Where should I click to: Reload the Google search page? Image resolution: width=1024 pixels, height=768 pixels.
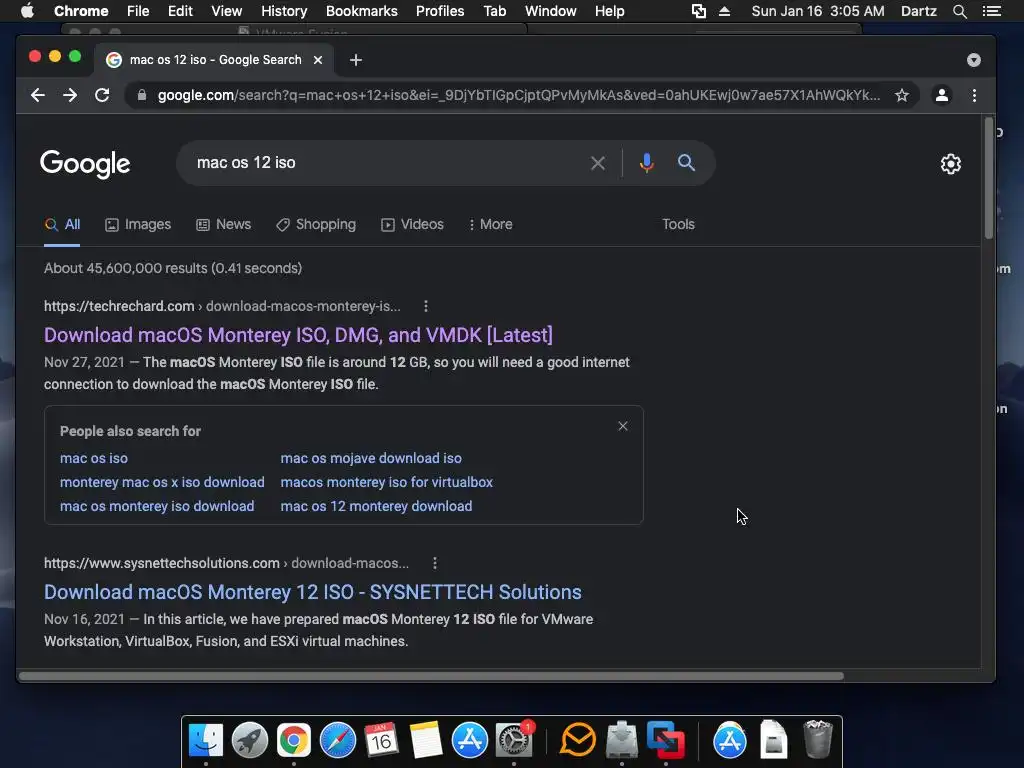point(102,95)
